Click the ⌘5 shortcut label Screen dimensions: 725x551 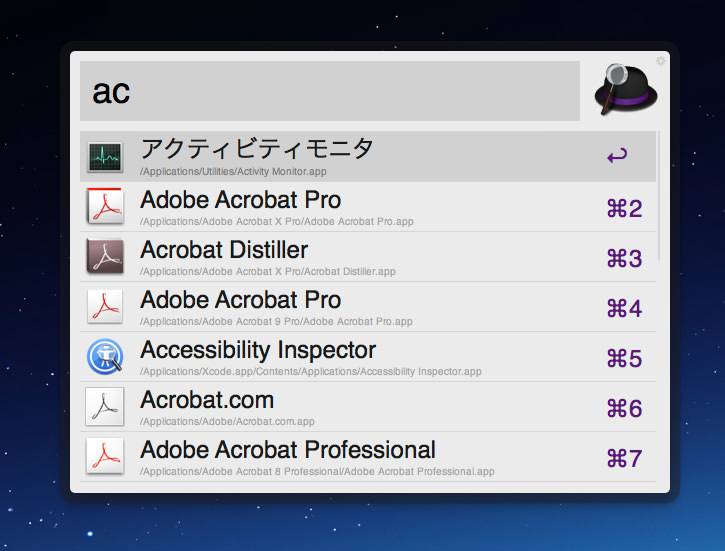[624, 359]
